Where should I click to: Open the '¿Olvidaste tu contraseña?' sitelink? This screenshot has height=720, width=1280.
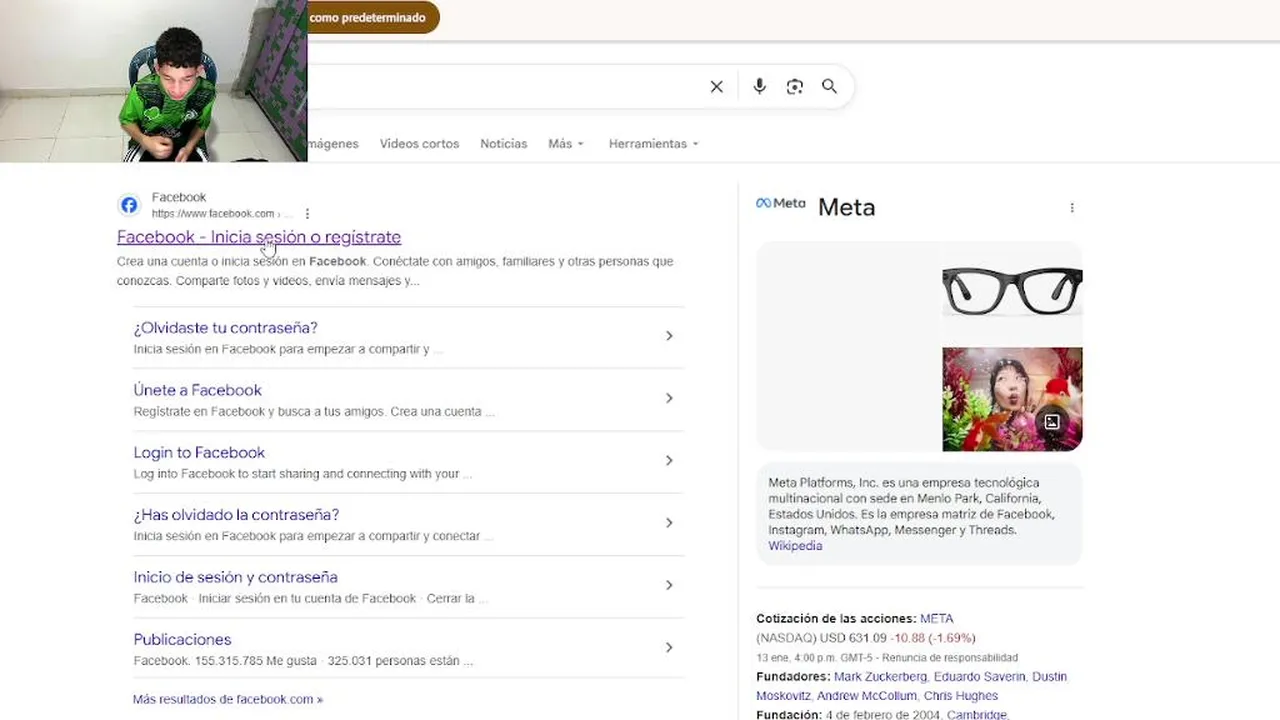tap(225, 328)
